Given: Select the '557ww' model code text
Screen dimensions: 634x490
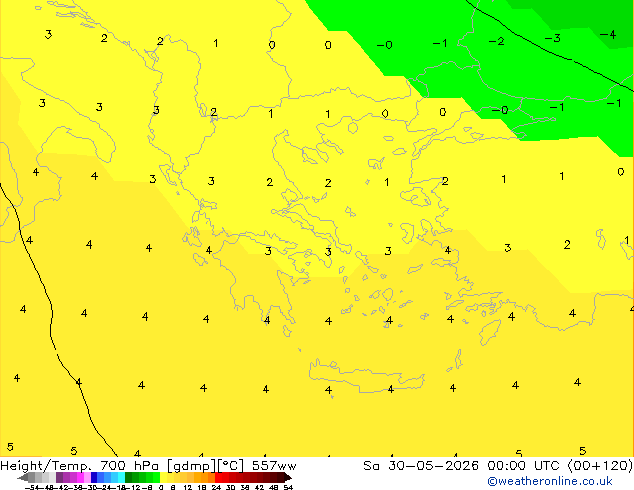Looking at the screenshot, I should click(x=274, y=466).
